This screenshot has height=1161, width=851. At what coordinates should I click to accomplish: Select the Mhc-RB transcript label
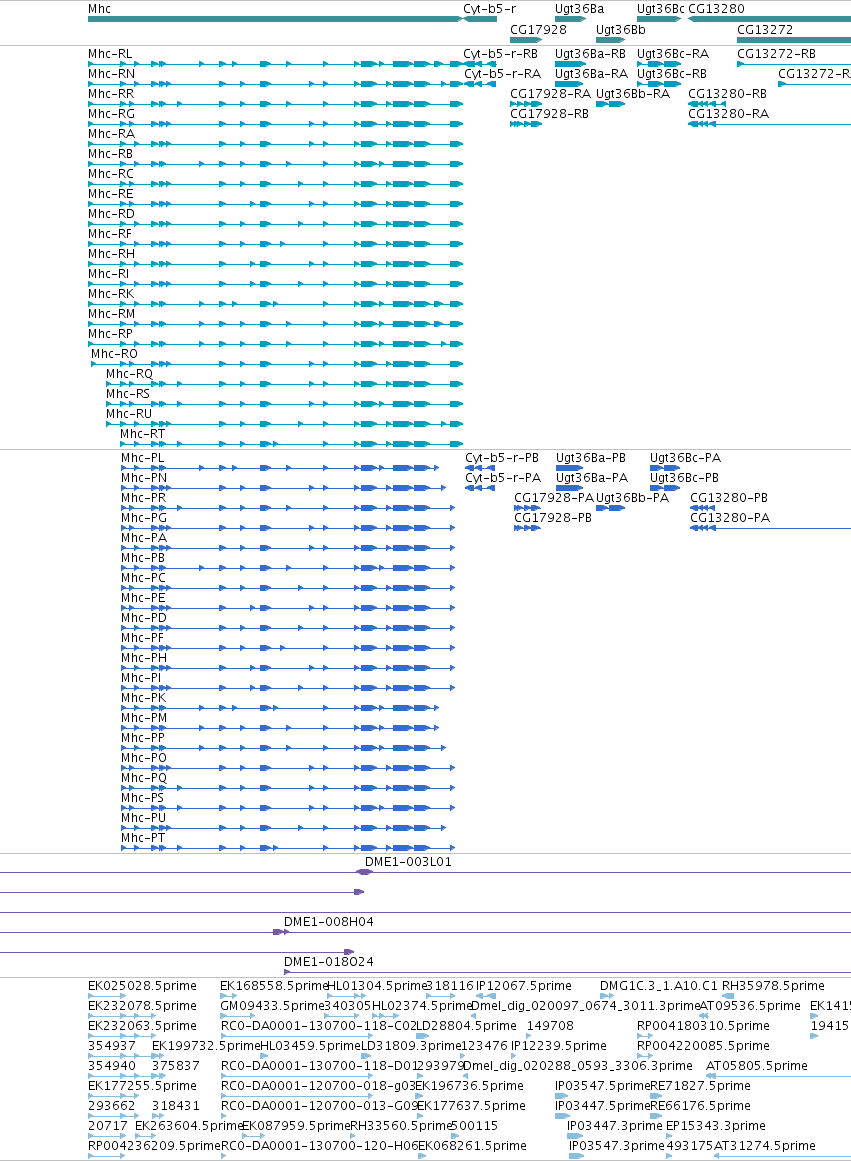[110, 154]
